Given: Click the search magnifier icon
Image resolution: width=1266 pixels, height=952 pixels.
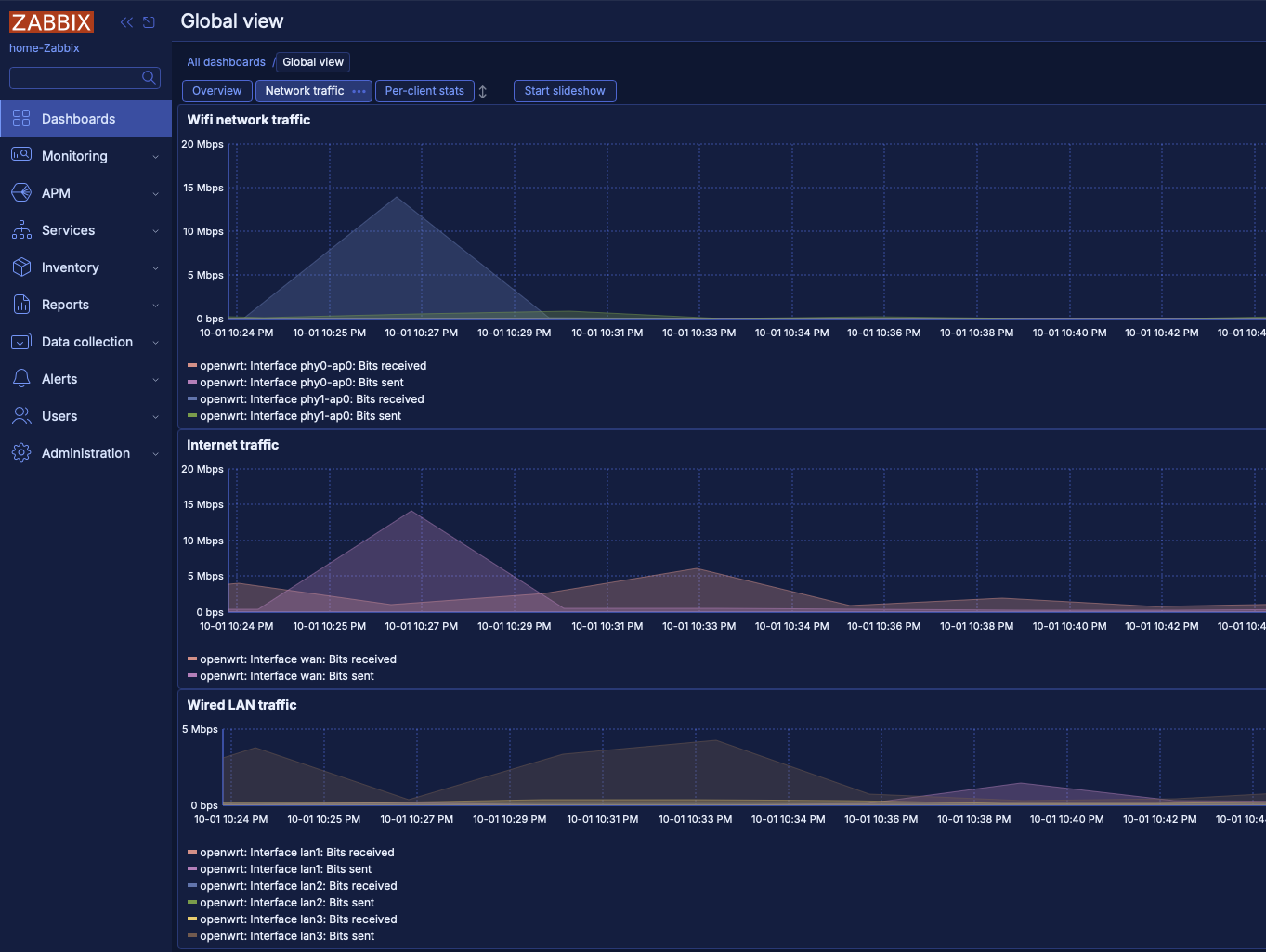Looking at the screenshot, I should (149, 78).
